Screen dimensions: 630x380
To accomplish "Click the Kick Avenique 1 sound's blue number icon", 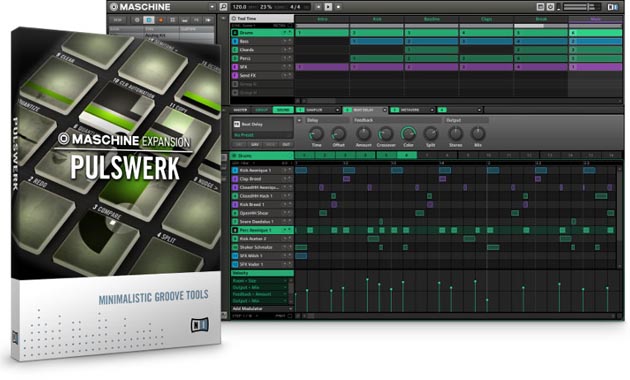I will (235, 170).
